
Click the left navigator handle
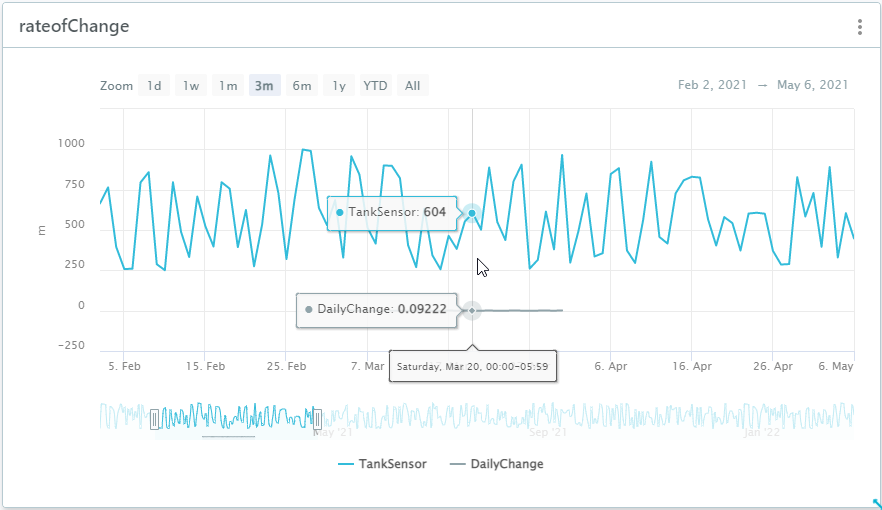[155, 419]
